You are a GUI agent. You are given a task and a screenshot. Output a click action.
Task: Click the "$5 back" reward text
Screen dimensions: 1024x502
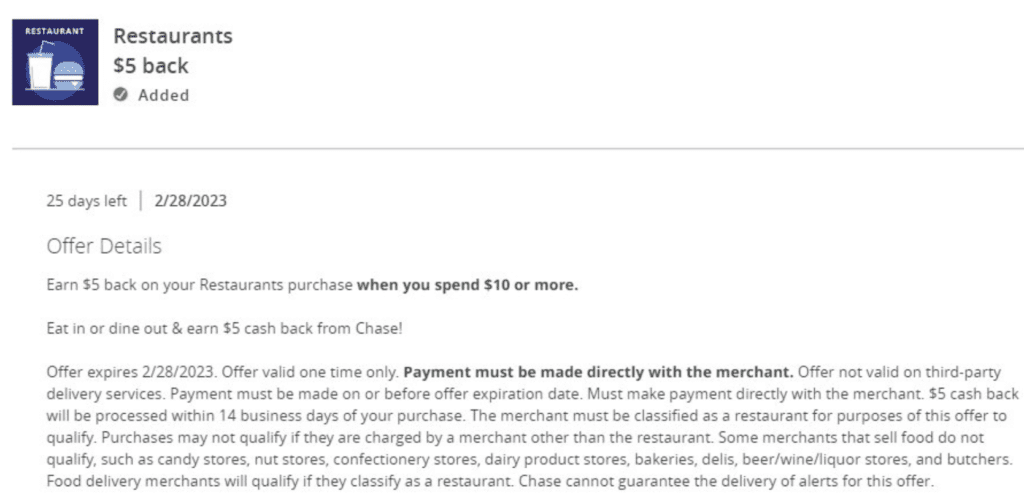tap(151, 67)
